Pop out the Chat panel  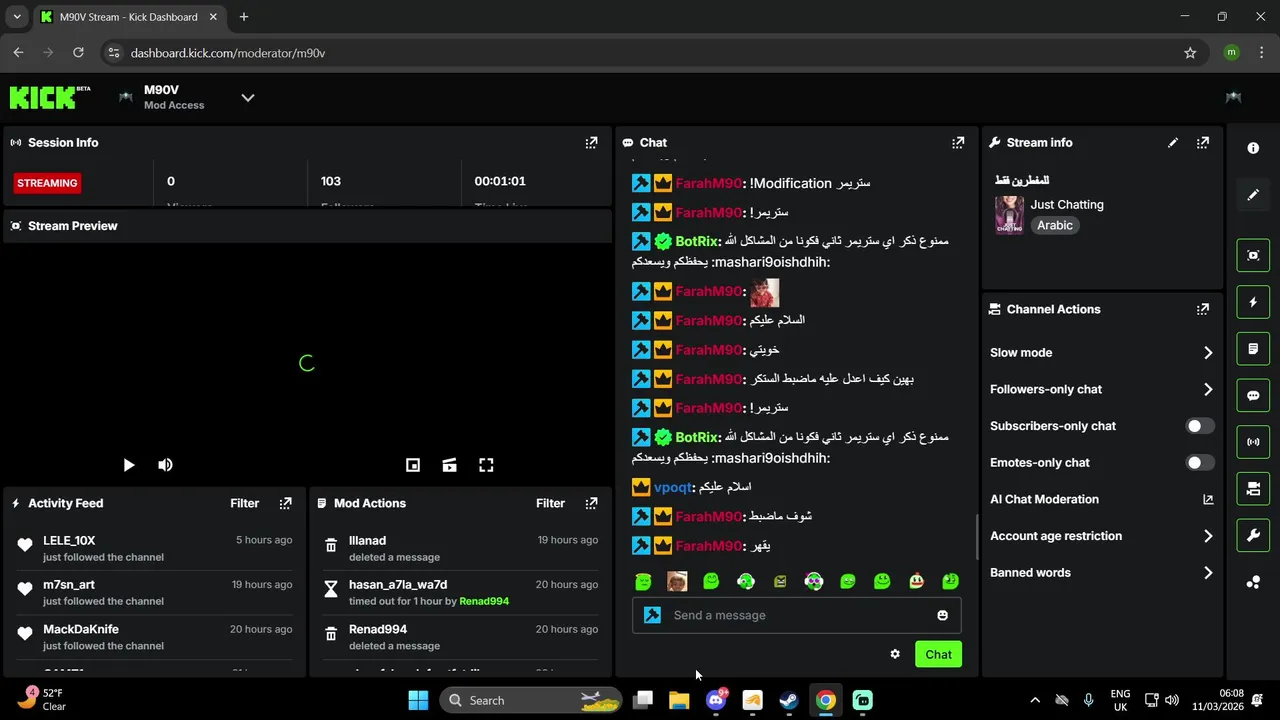[958, 143]
